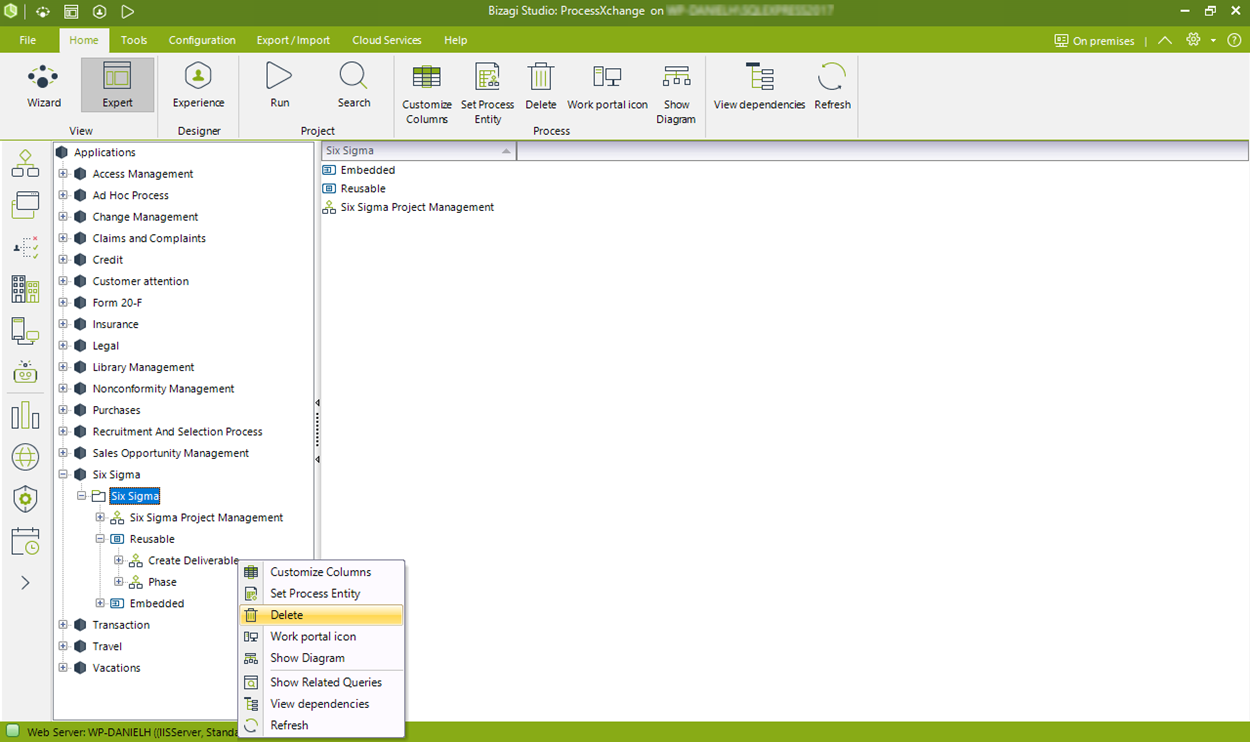This screenshot has width=1250, height=742.
Task: Open the Scheduler calendar sidebar module
Action: 25,541
